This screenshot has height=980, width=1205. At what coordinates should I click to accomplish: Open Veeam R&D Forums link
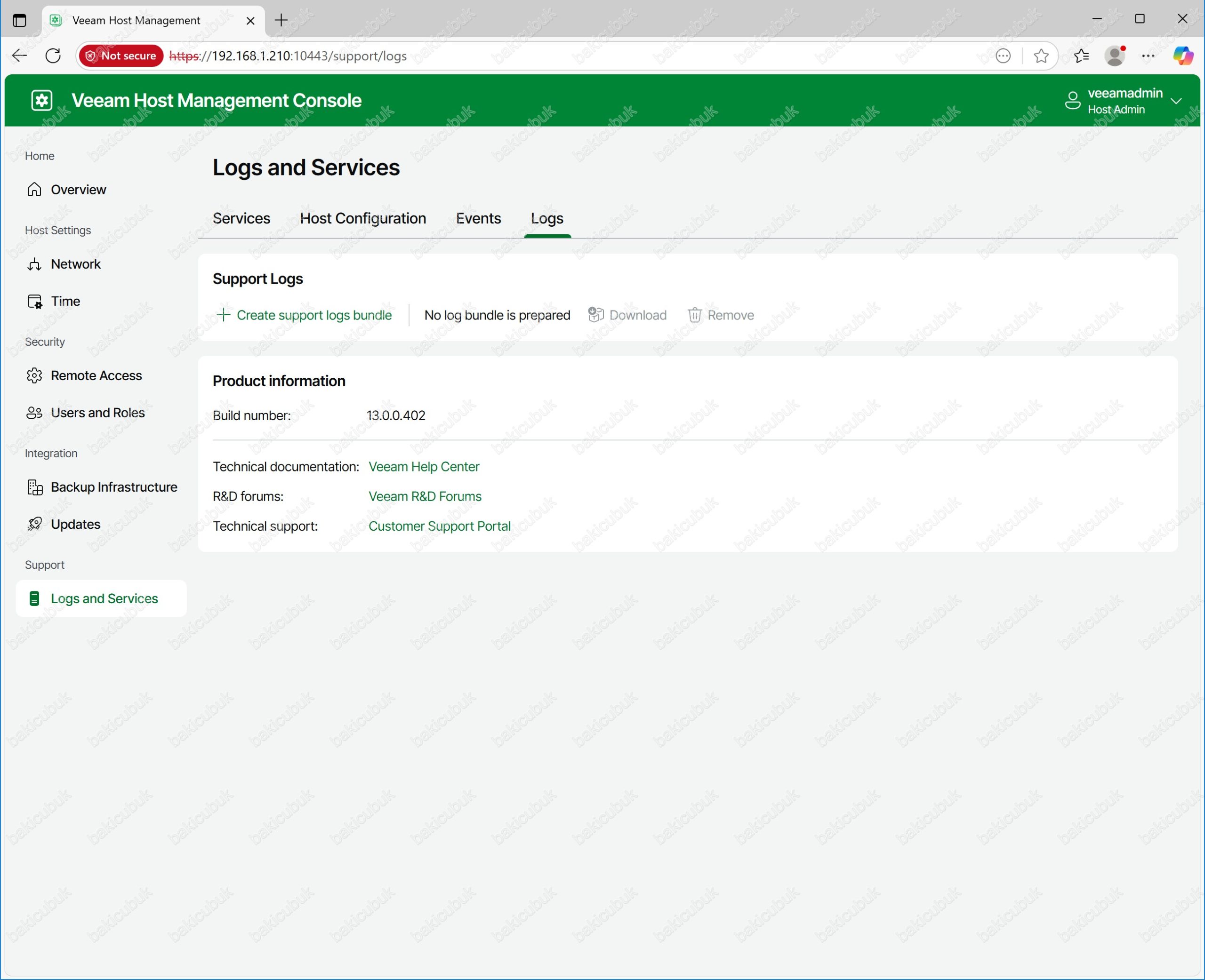point(425,496)
